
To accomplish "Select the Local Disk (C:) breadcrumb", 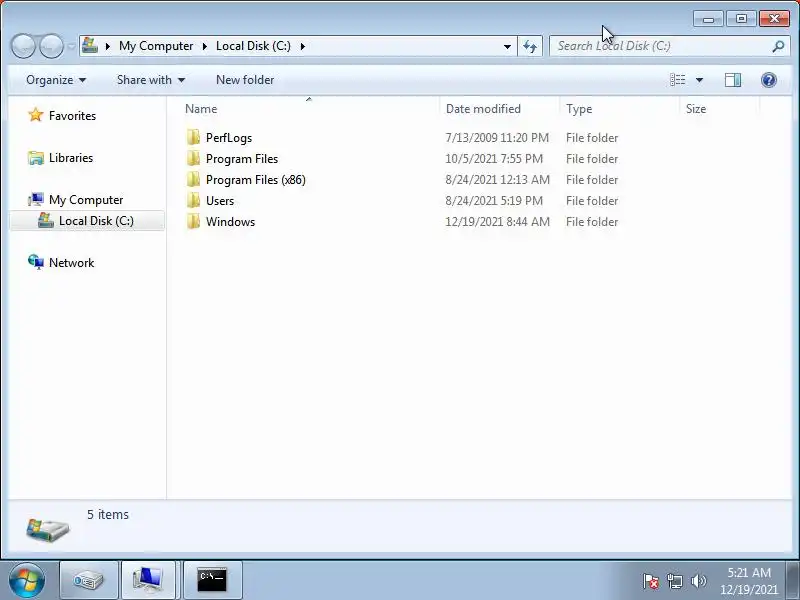I will [253, 46].
